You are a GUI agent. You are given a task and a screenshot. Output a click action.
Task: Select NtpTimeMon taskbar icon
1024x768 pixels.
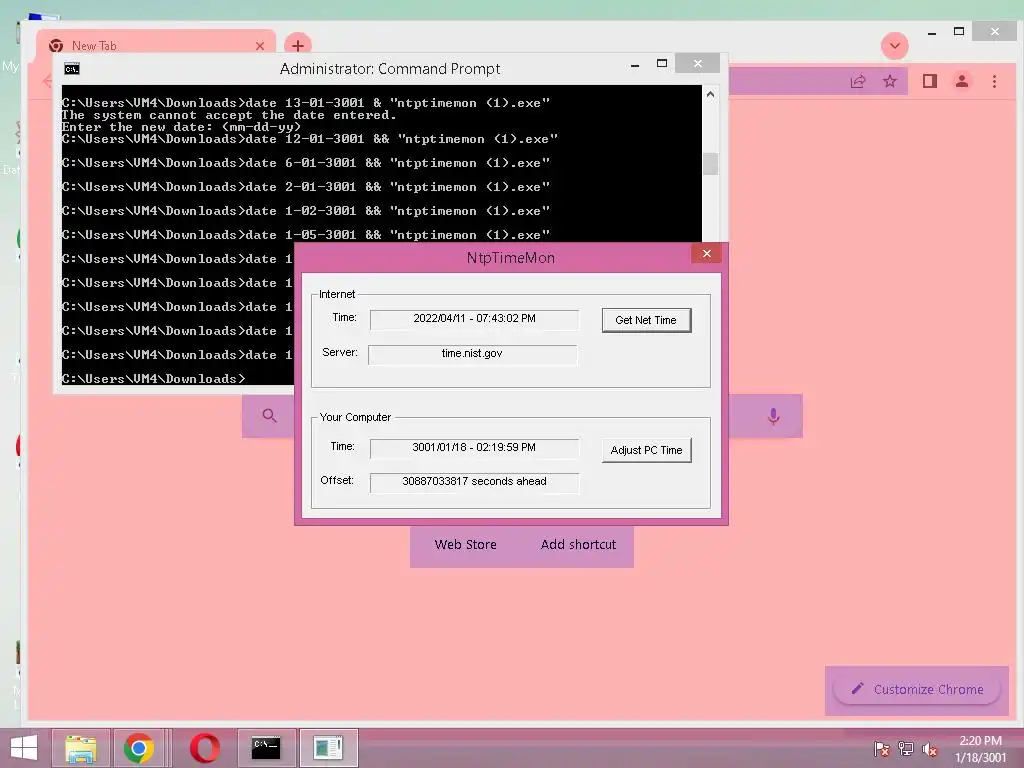(328, 748)
